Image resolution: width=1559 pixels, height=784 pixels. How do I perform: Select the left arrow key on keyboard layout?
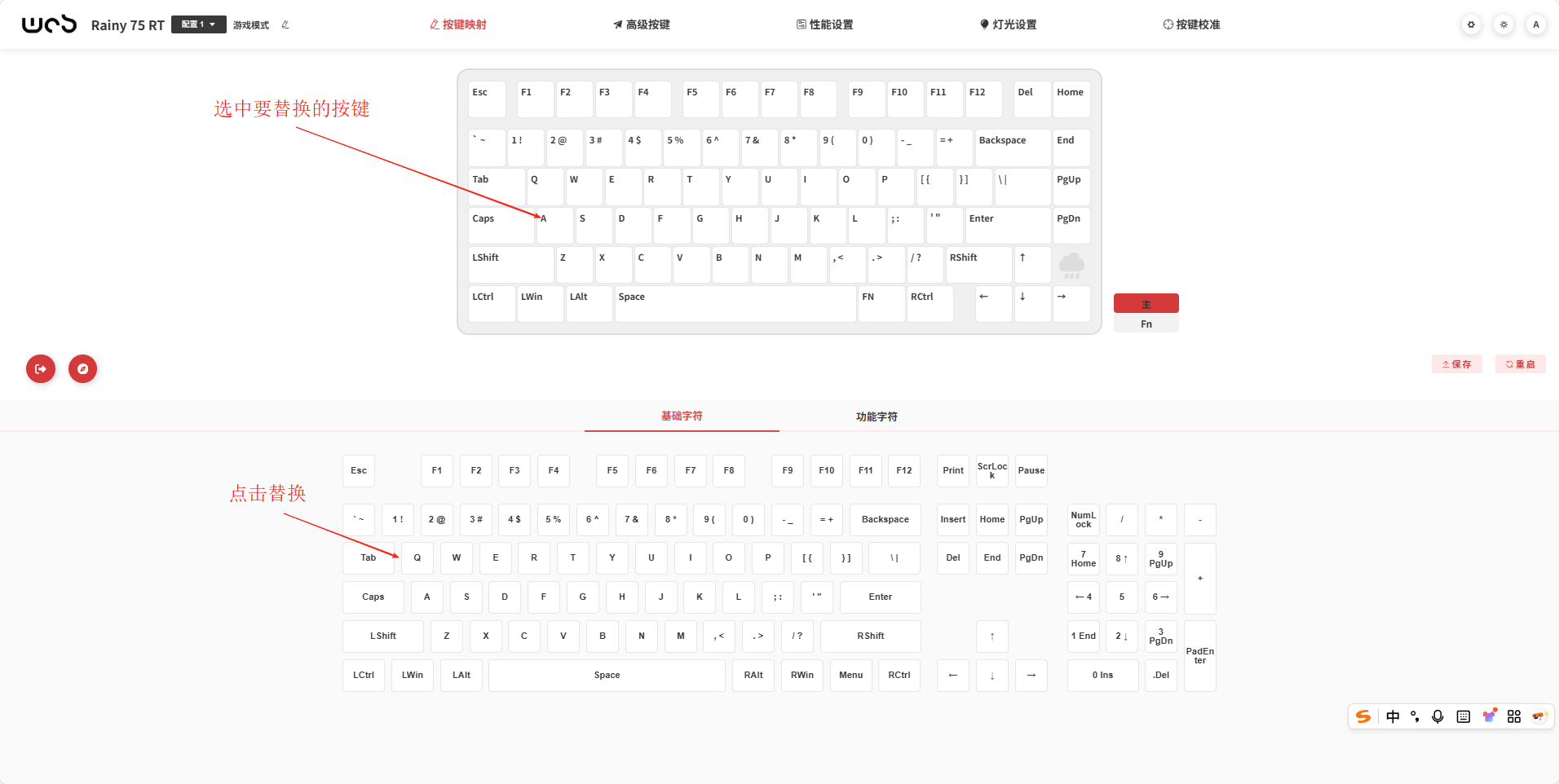(x=993, y=303)
